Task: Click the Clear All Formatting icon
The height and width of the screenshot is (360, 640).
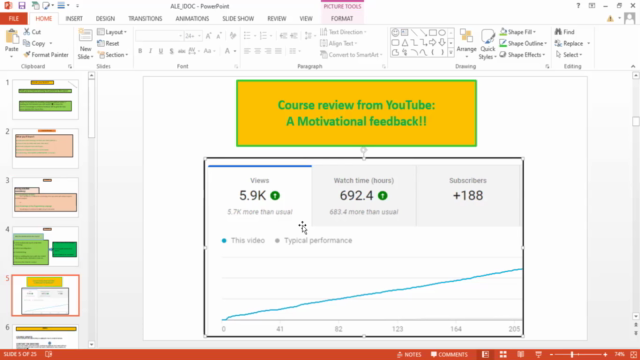Action: pos(233,36)
